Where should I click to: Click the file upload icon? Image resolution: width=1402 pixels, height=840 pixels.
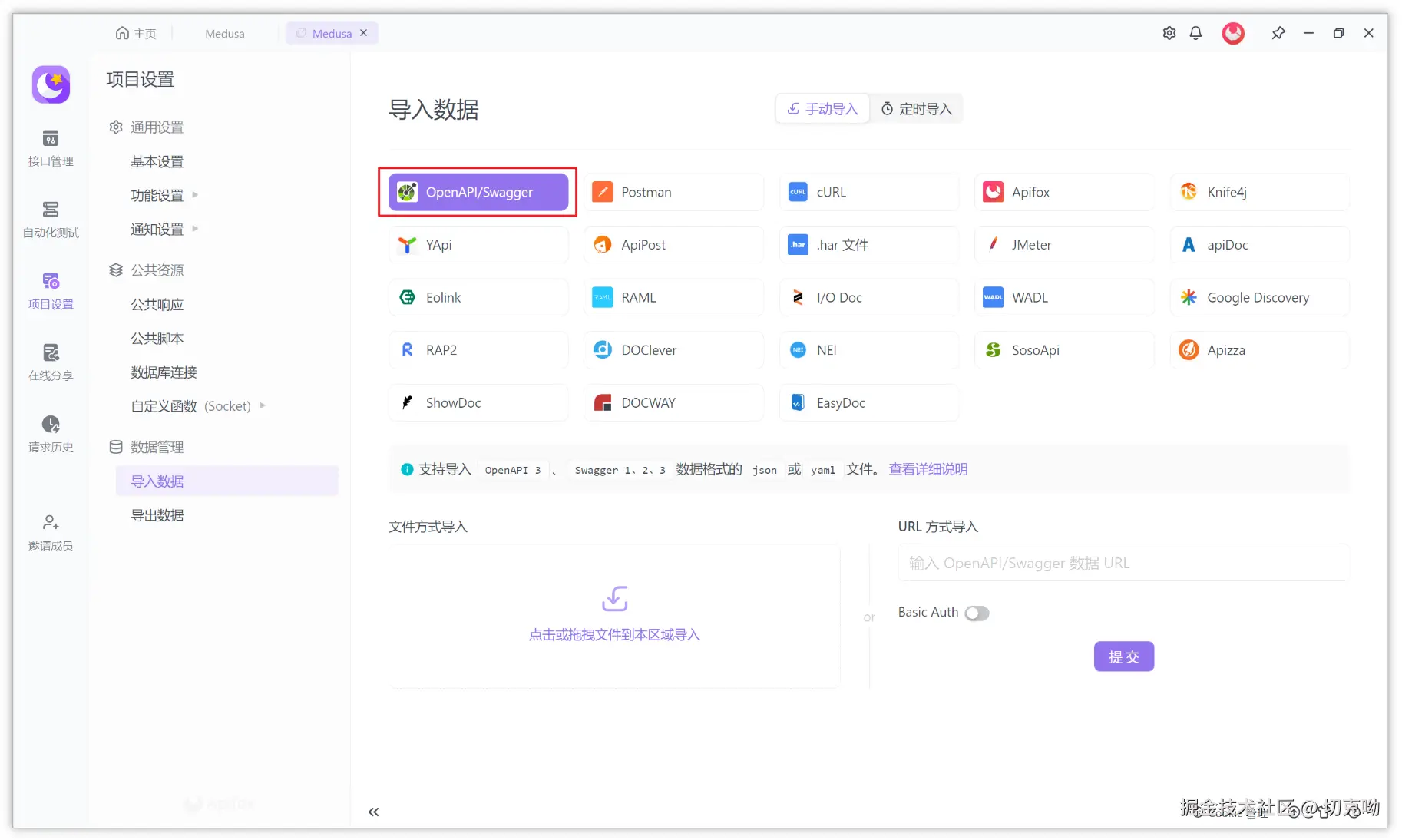pos(615,598)
